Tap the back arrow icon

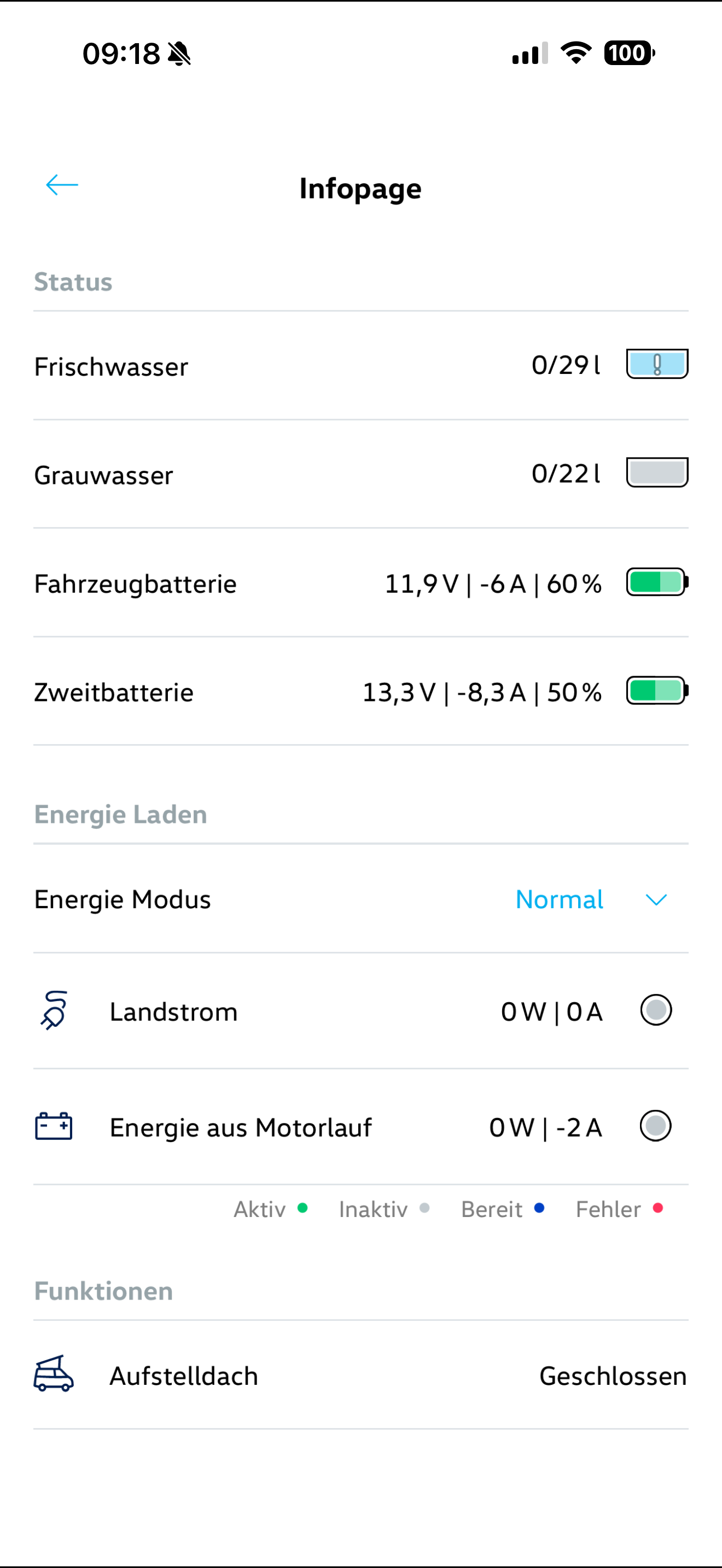tap(62, 185)
